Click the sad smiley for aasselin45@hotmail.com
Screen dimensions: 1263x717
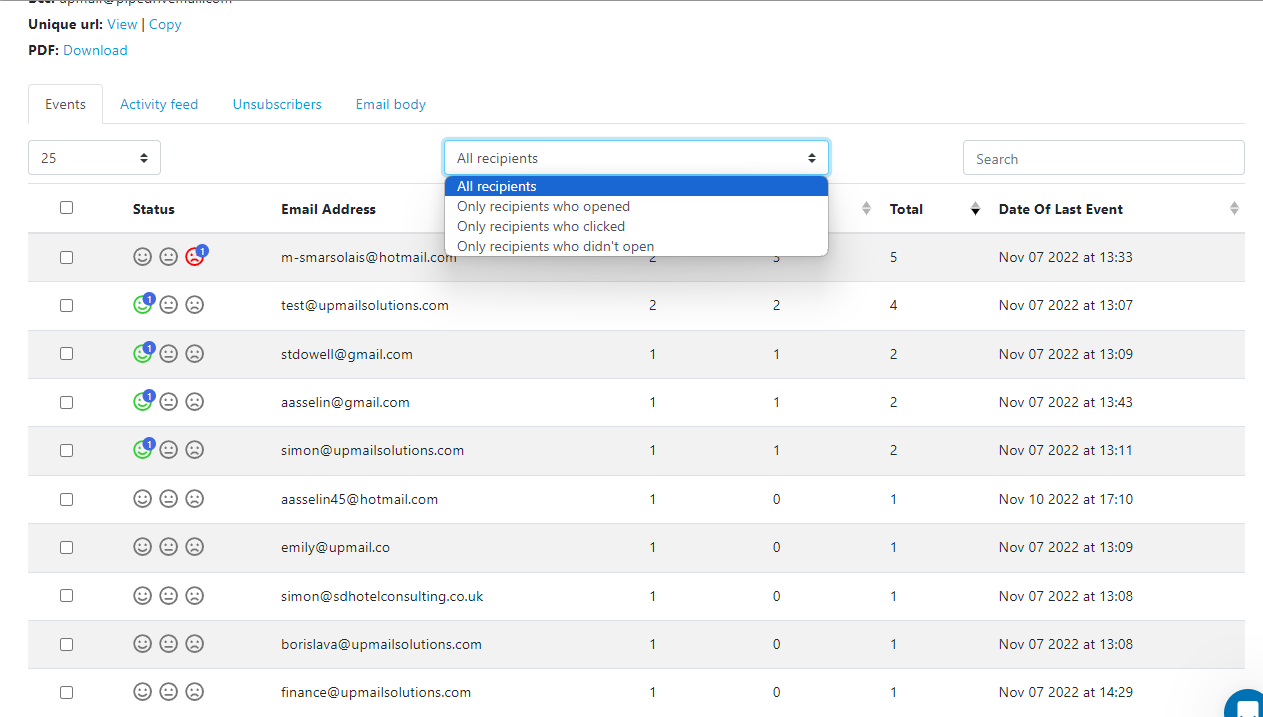pyautogui.click(x=194, y=499)
